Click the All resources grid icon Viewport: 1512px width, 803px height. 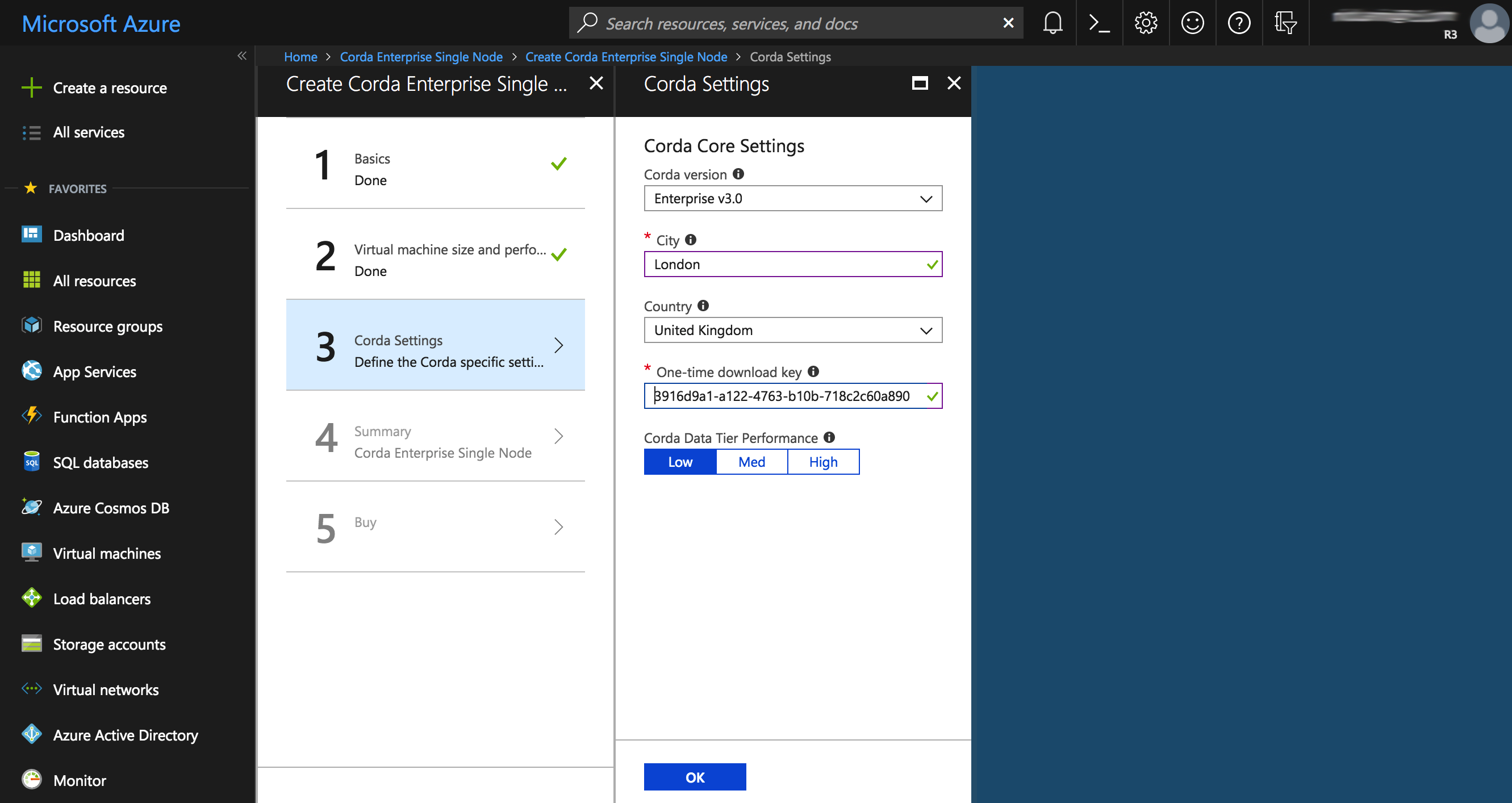click(32, 280)
